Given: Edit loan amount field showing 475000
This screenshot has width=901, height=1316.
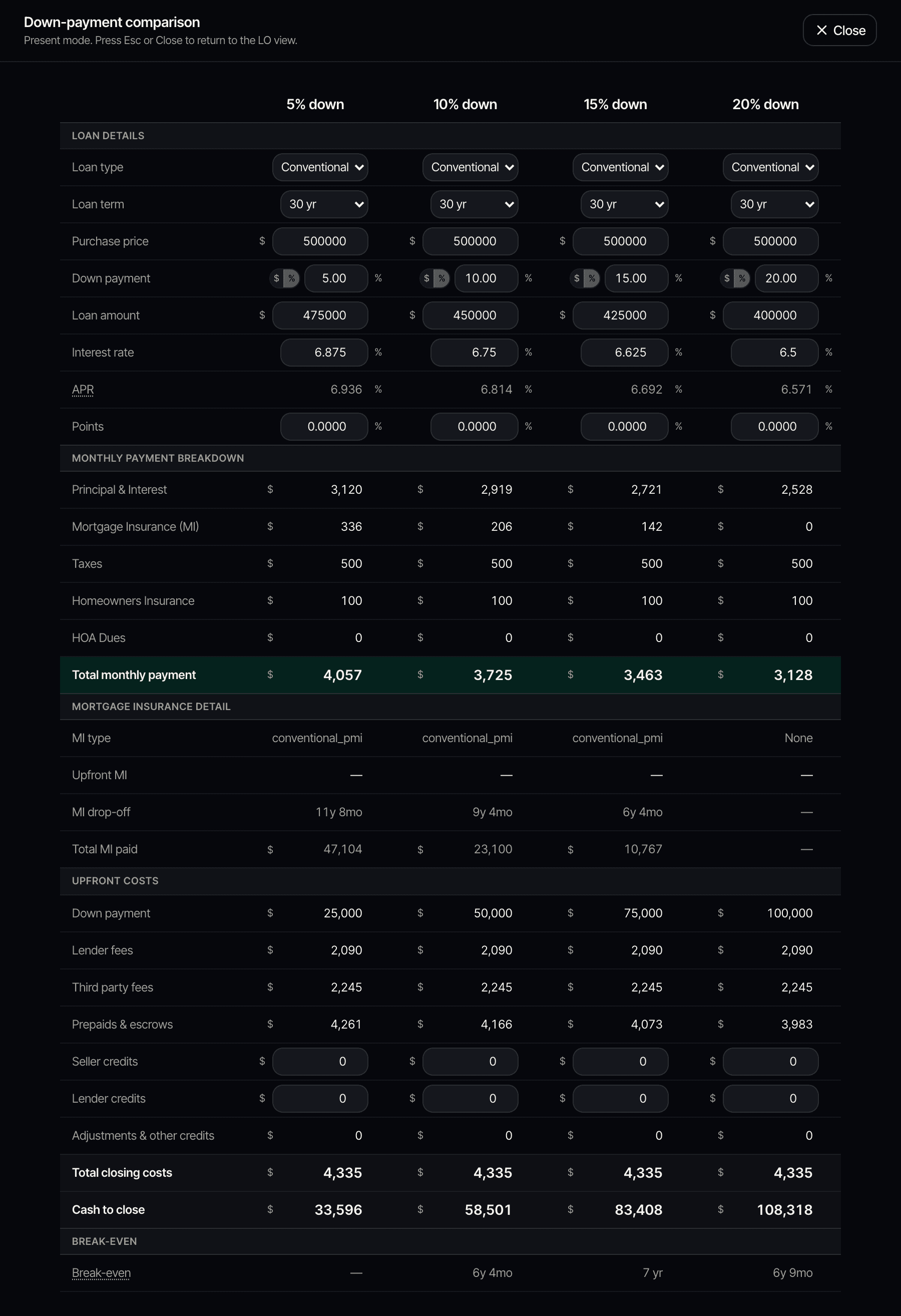Looking at the screenshot, I should coord(320,315).
